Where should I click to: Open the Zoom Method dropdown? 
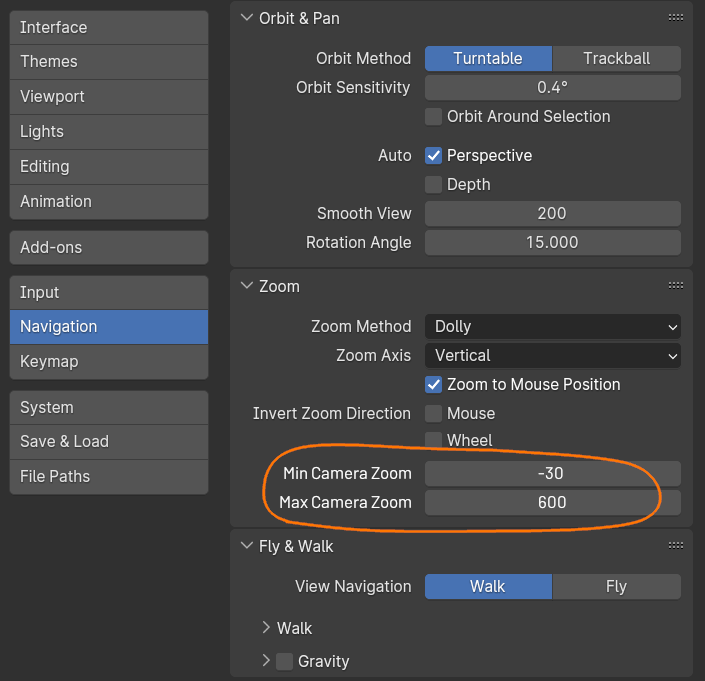tap(553, 326)
